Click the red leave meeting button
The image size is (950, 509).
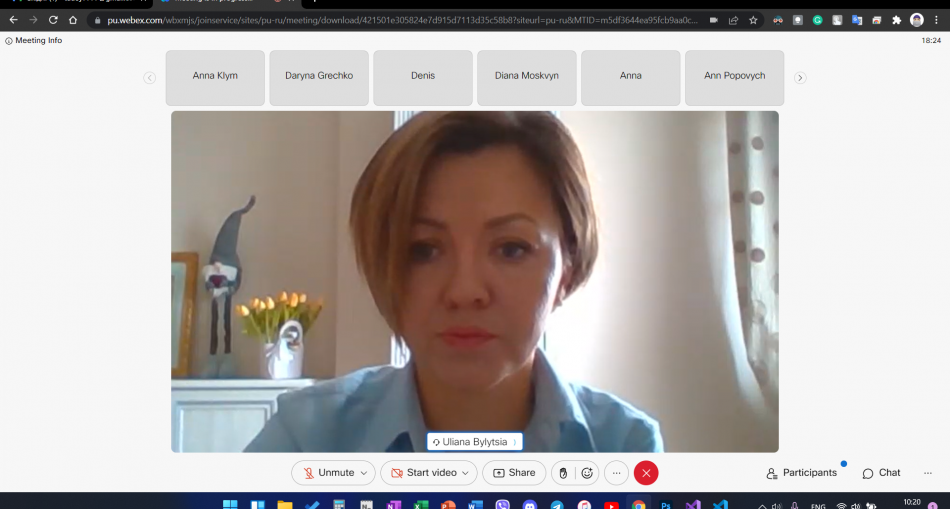click(x=646, y=473)
